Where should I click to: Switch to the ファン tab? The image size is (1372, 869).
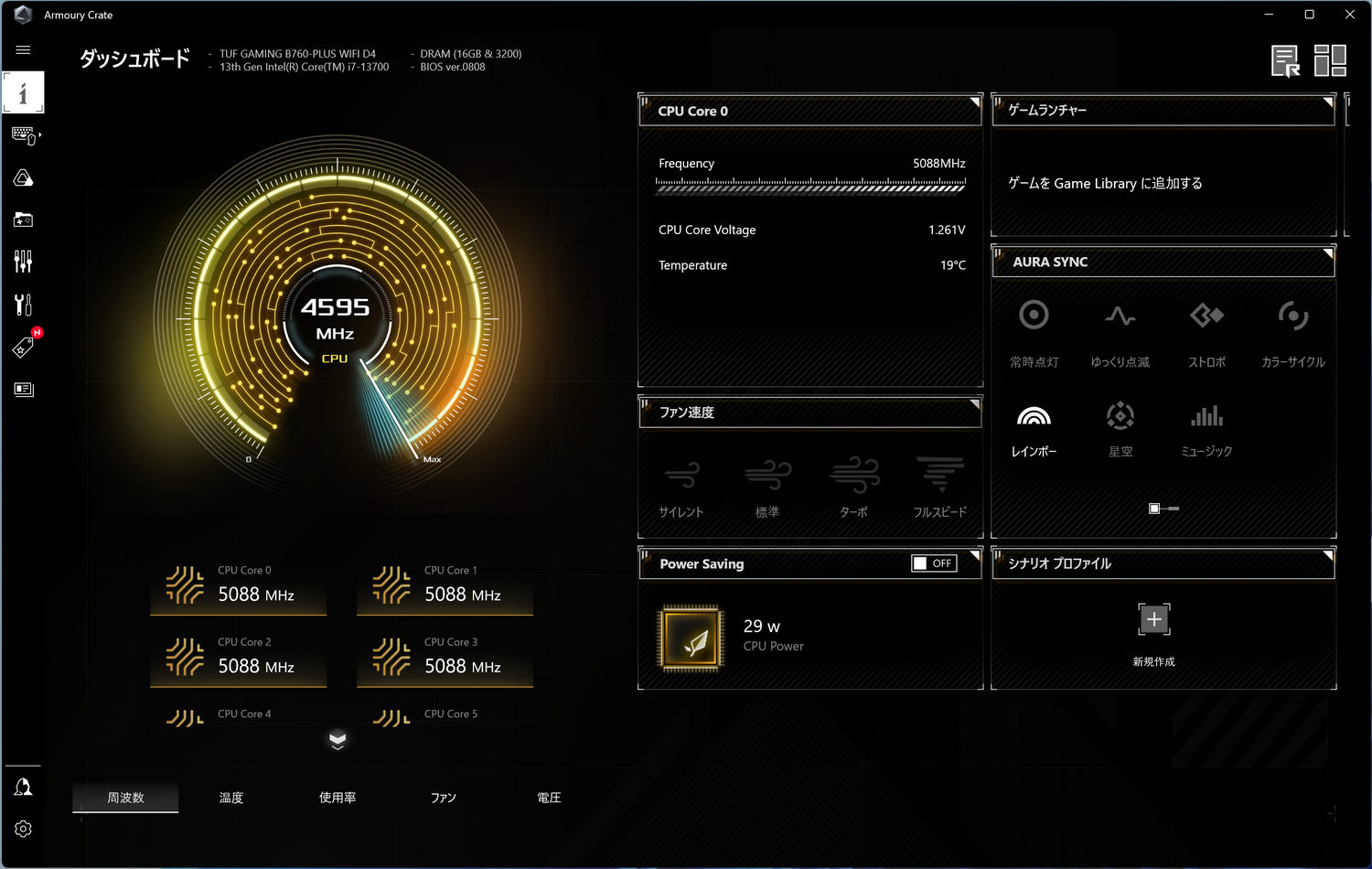[444, 798]
